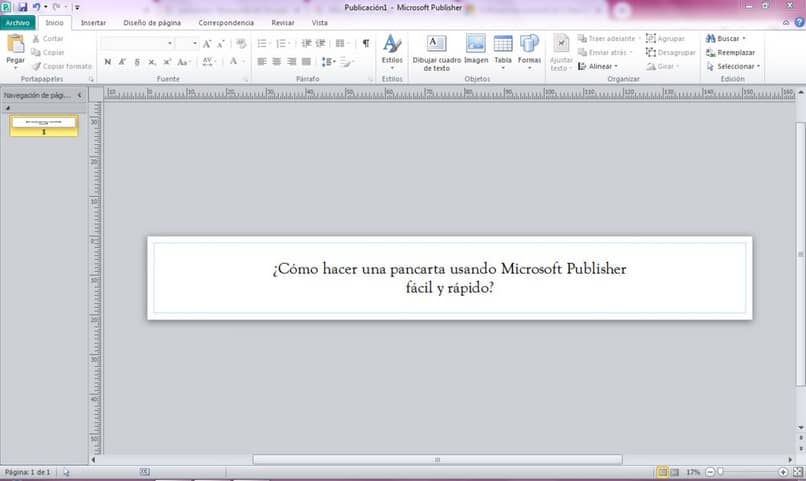Click Dibujar cuadro de texto
This screenshot has width=806, height=481.
pos(436,52)
